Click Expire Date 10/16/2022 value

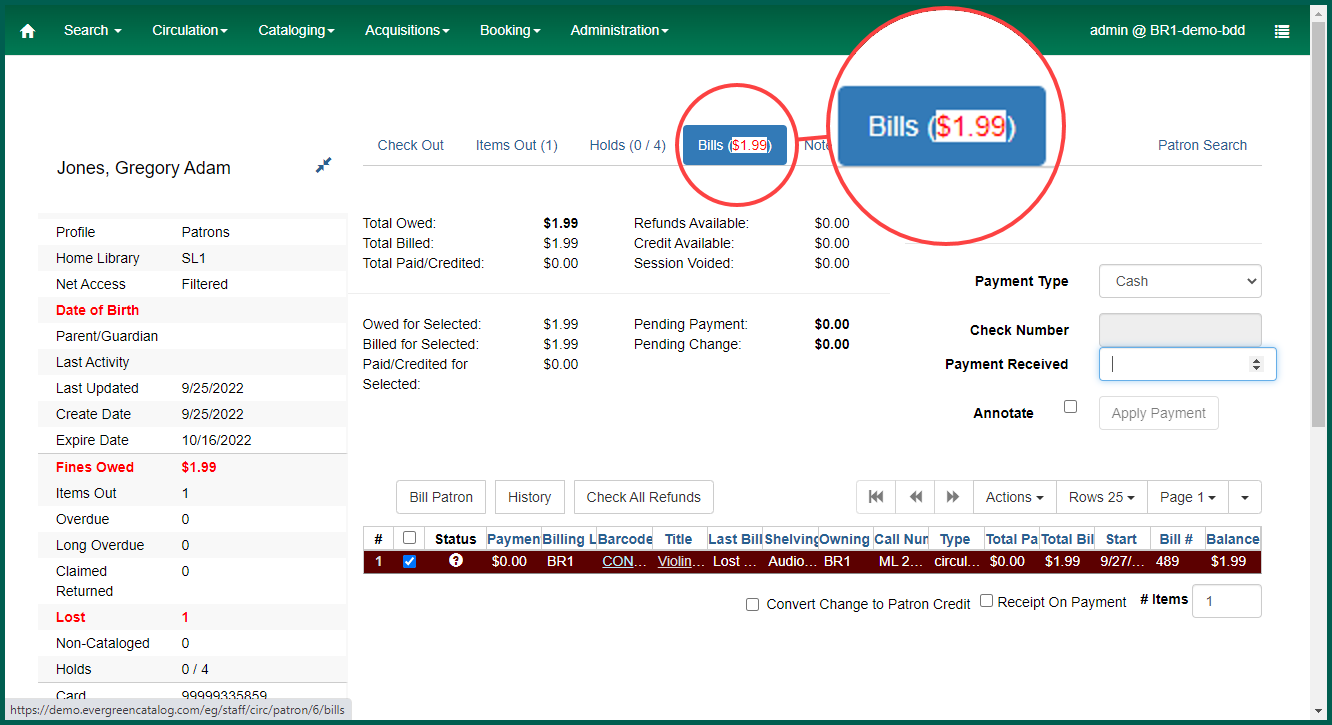pyautogui.click(x=217, y=440)
